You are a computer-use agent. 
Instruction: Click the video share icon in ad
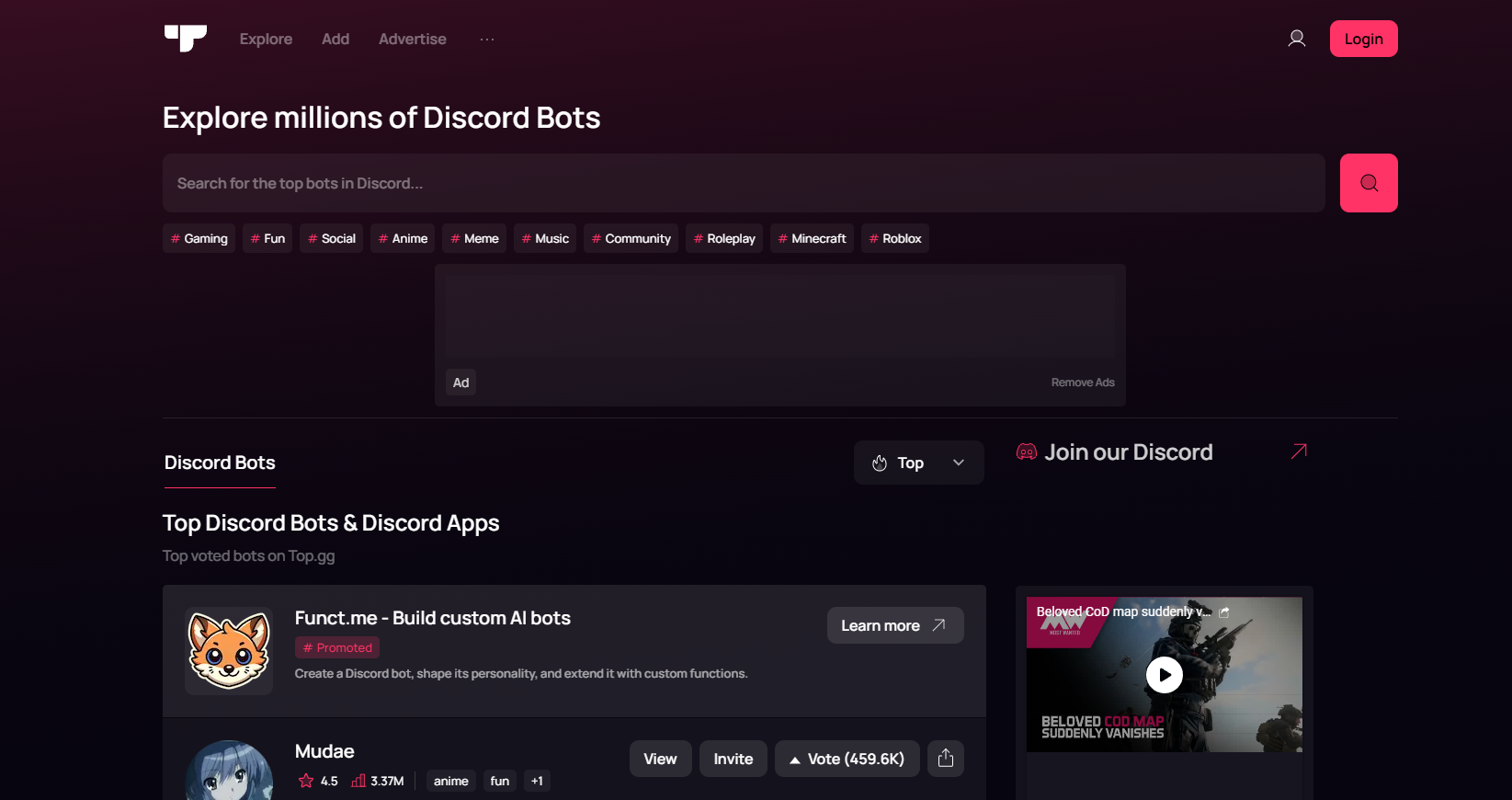(1224, 611)
